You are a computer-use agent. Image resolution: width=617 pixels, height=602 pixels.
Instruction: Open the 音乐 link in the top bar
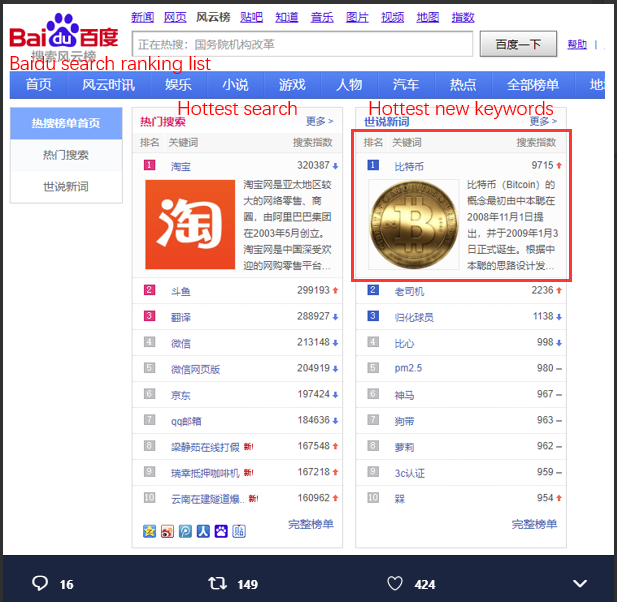322,17
